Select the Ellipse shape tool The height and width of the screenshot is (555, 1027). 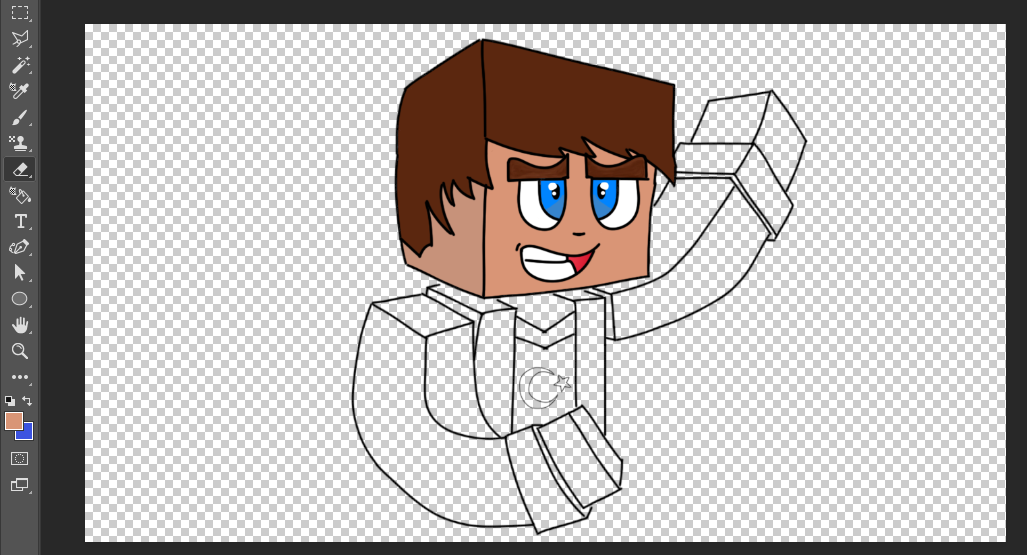20,299
